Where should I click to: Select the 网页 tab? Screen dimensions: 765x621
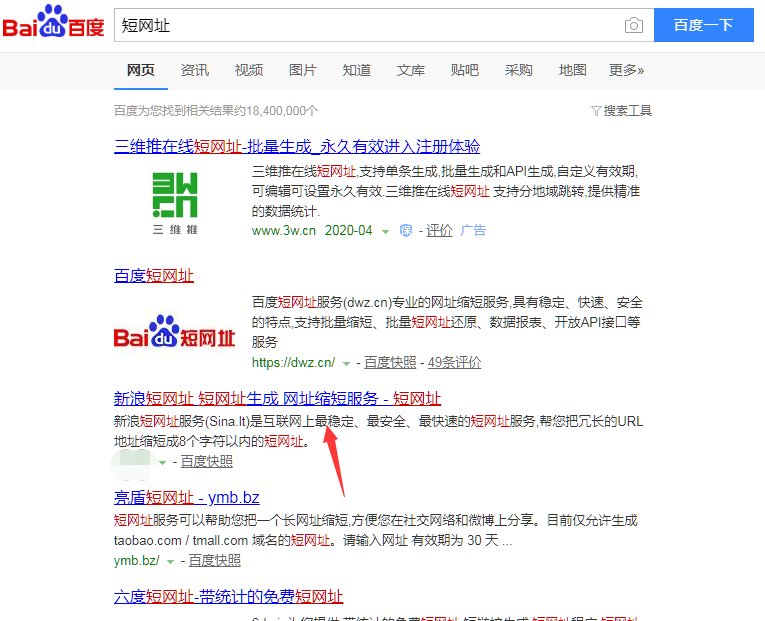[141, 70]
